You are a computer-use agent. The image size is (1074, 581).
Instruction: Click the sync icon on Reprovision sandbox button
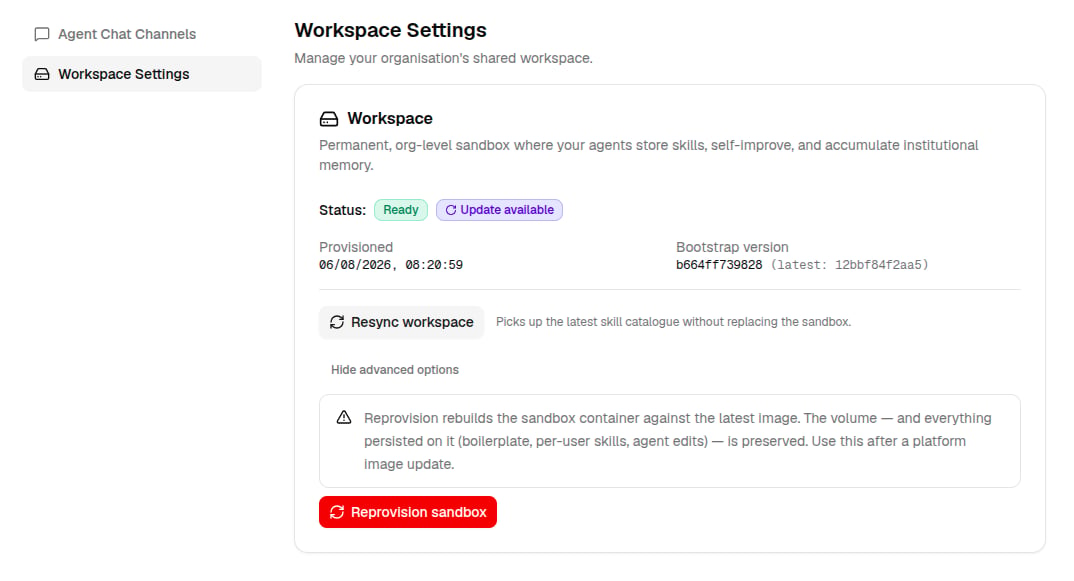[x=337, y=512]
